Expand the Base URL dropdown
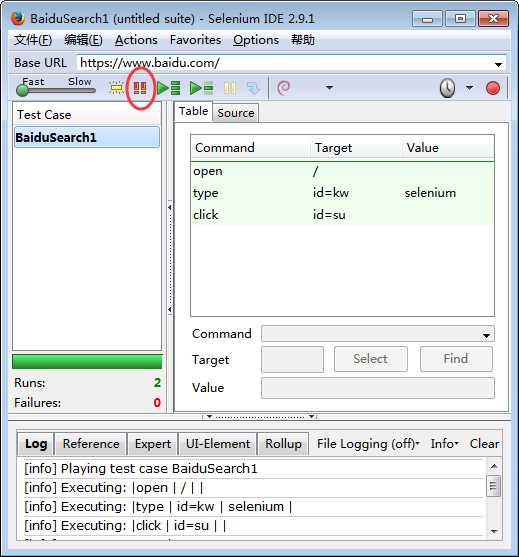The image size is (519, 557). coord(498,64)
